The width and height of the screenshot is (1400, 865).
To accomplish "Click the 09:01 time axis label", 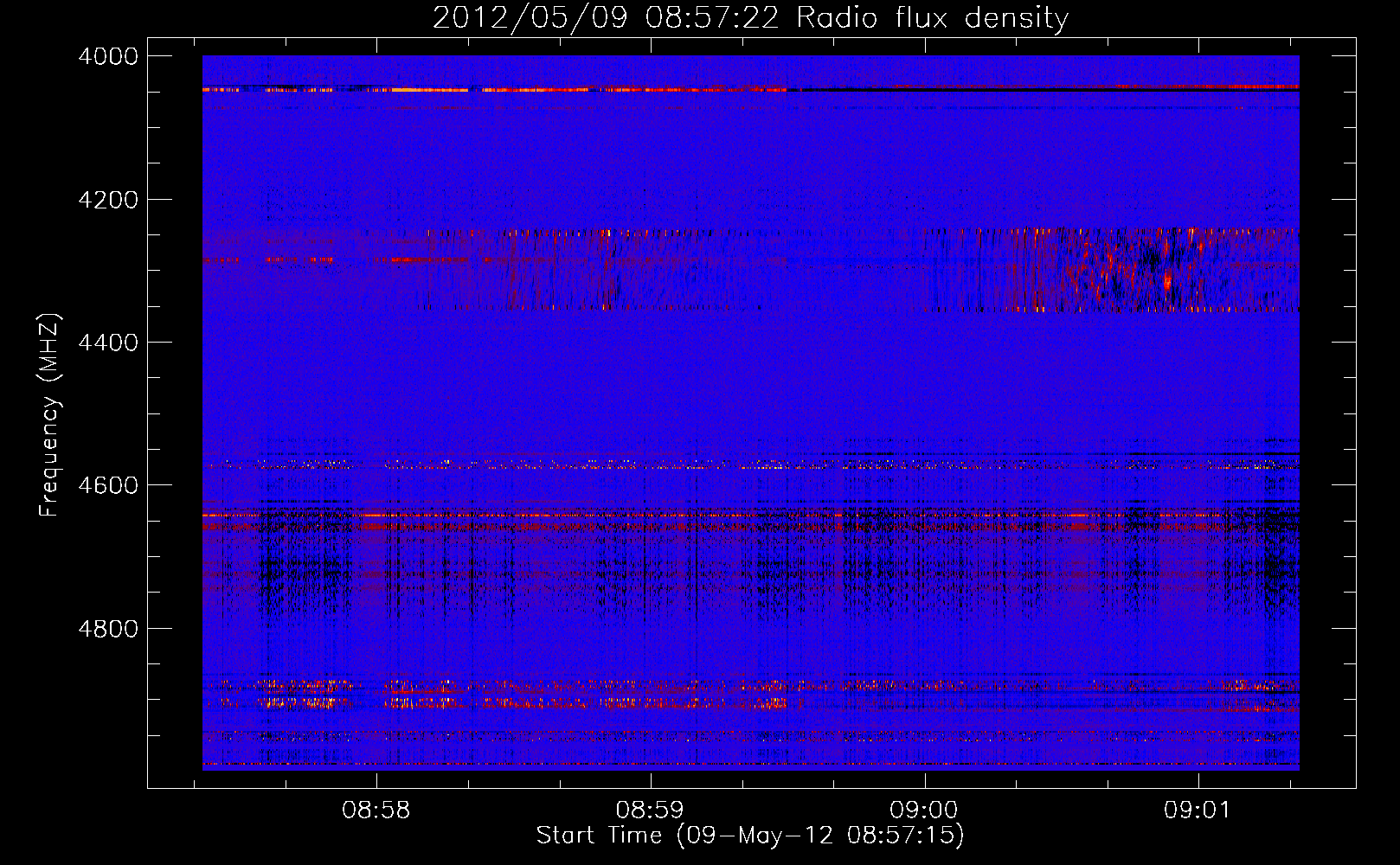I will click(x=1198, y=811).
